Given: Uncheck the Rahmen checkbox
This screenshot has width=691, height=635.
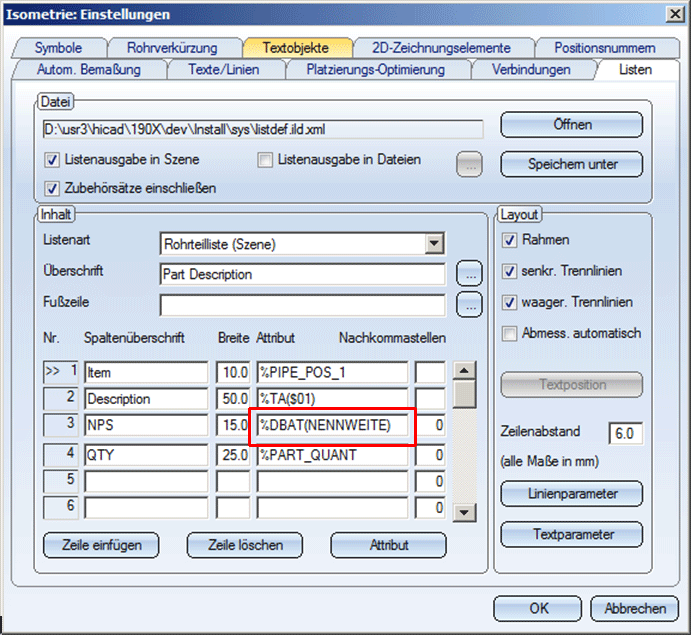Looking at the screenshot, I should (509, 240).
